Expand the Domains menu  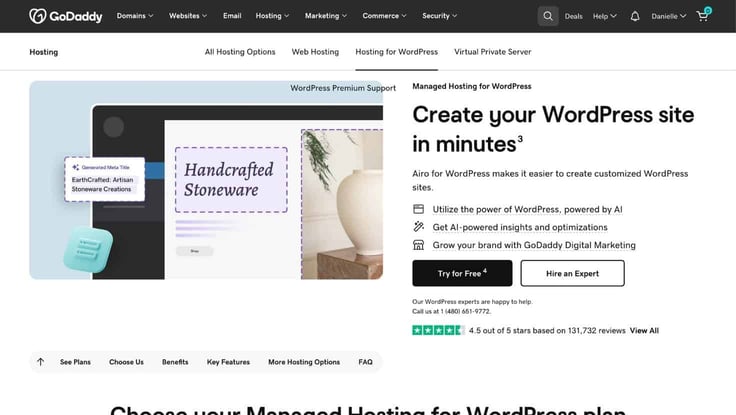tap(135, 16)
